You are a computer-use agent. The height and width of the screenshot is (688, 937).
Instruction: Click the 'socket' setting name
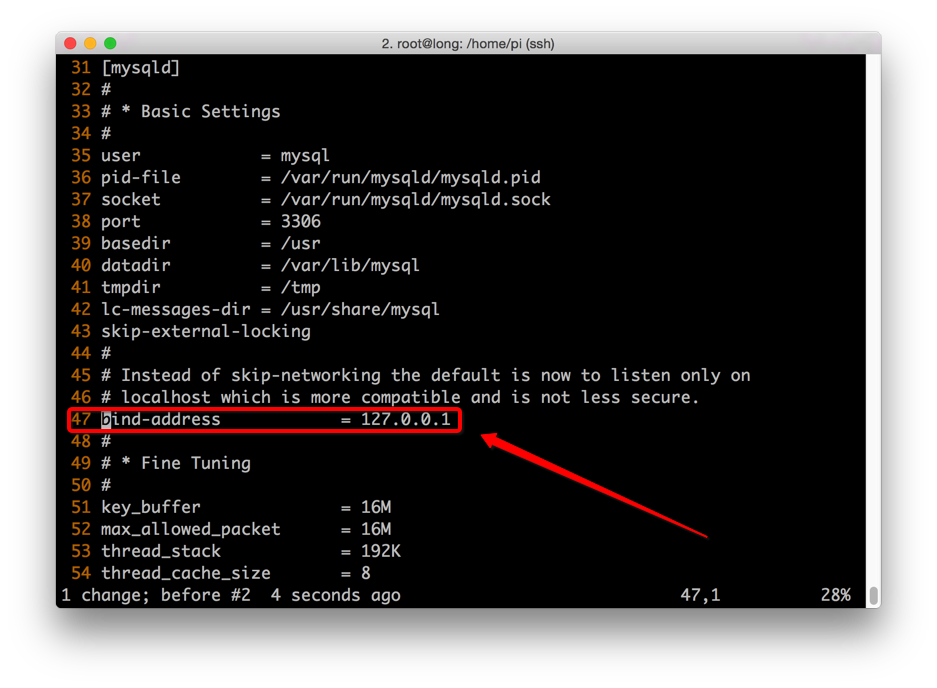pos(131,200)
